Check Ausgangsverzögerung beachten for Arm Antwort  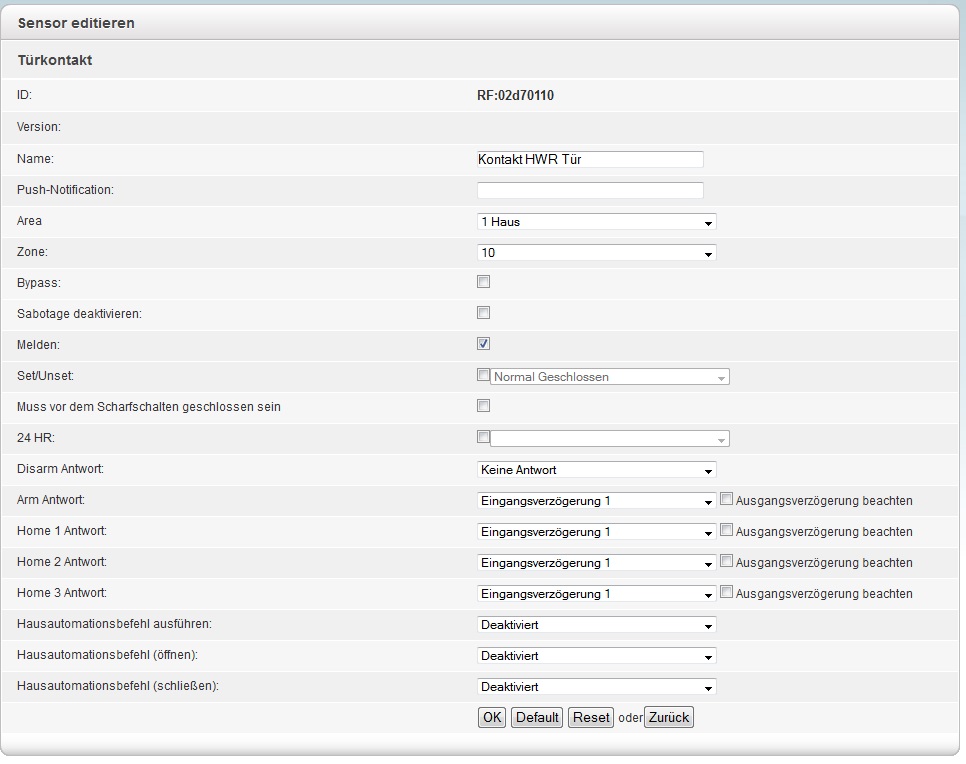pyautogui.click(x=727, y=500)
